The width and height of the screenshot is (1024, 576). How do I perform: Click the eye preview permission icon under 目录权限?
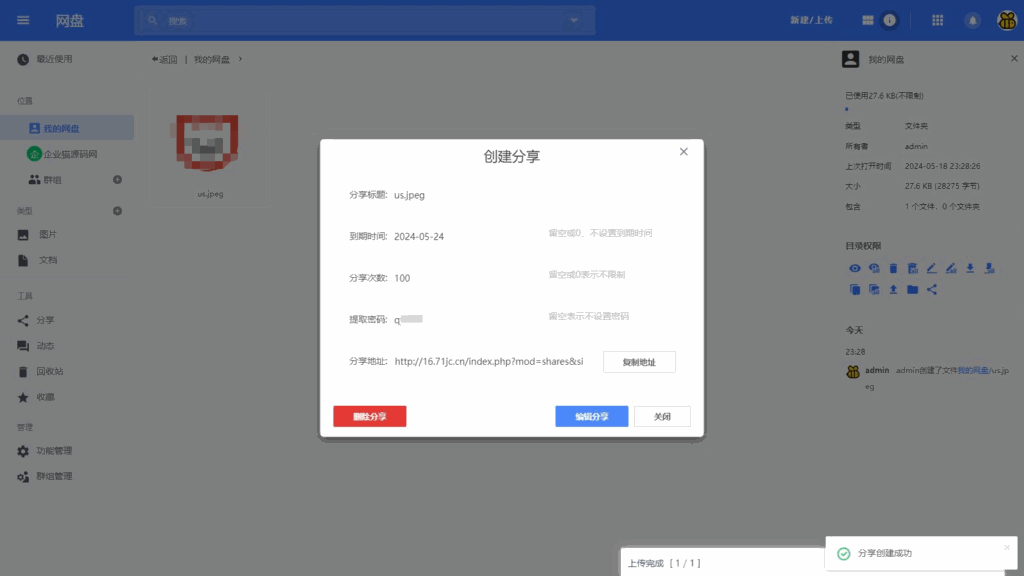[854, 267]
